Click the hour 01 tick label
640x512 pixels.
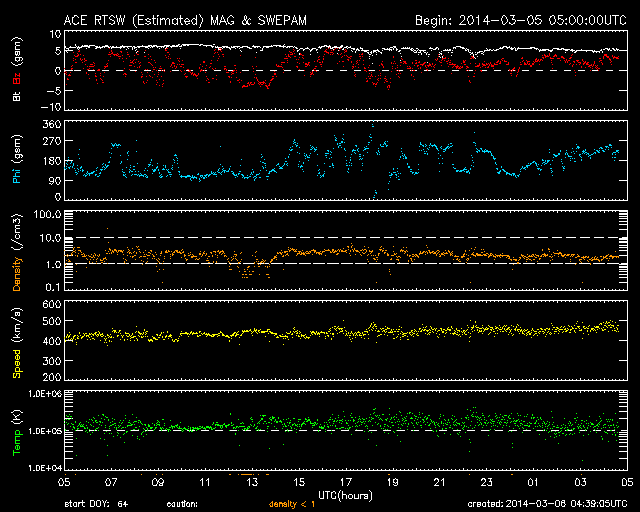(533, 482)
